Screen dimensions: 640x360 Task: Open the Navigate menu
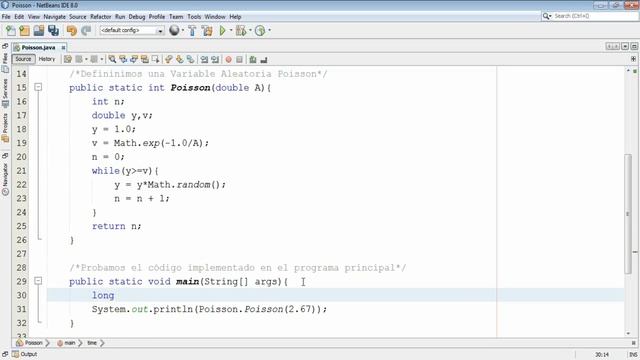pyautogui.click(x=55, y=17)
